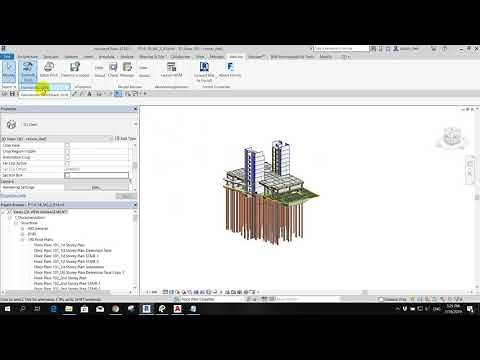Screen dimensions: 480x360
Task: Open File Explorer from the taskbar
Action: tap(69, 309)
